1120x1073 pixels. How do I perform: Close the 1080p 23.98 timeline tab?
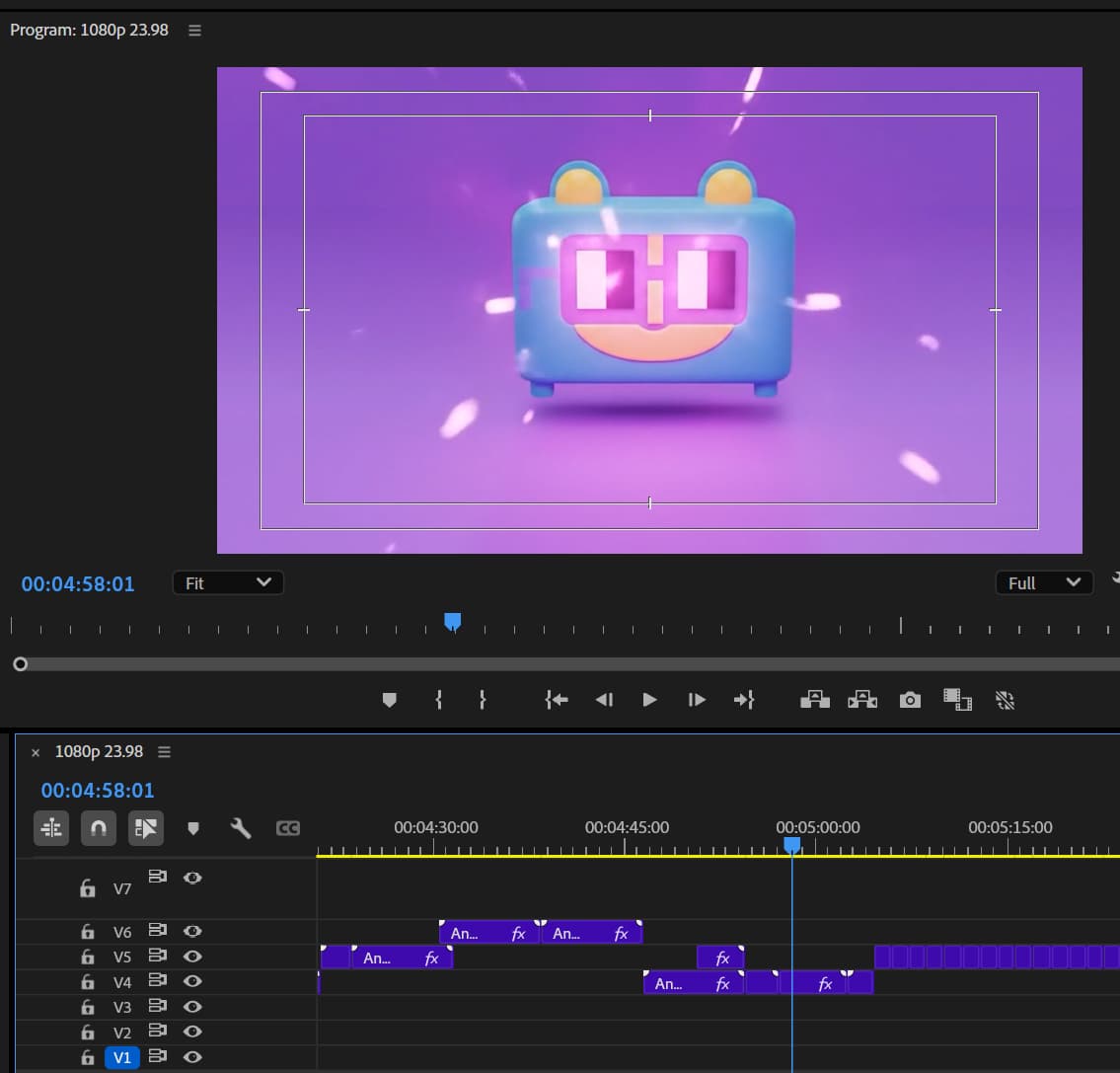pos(36,752)
